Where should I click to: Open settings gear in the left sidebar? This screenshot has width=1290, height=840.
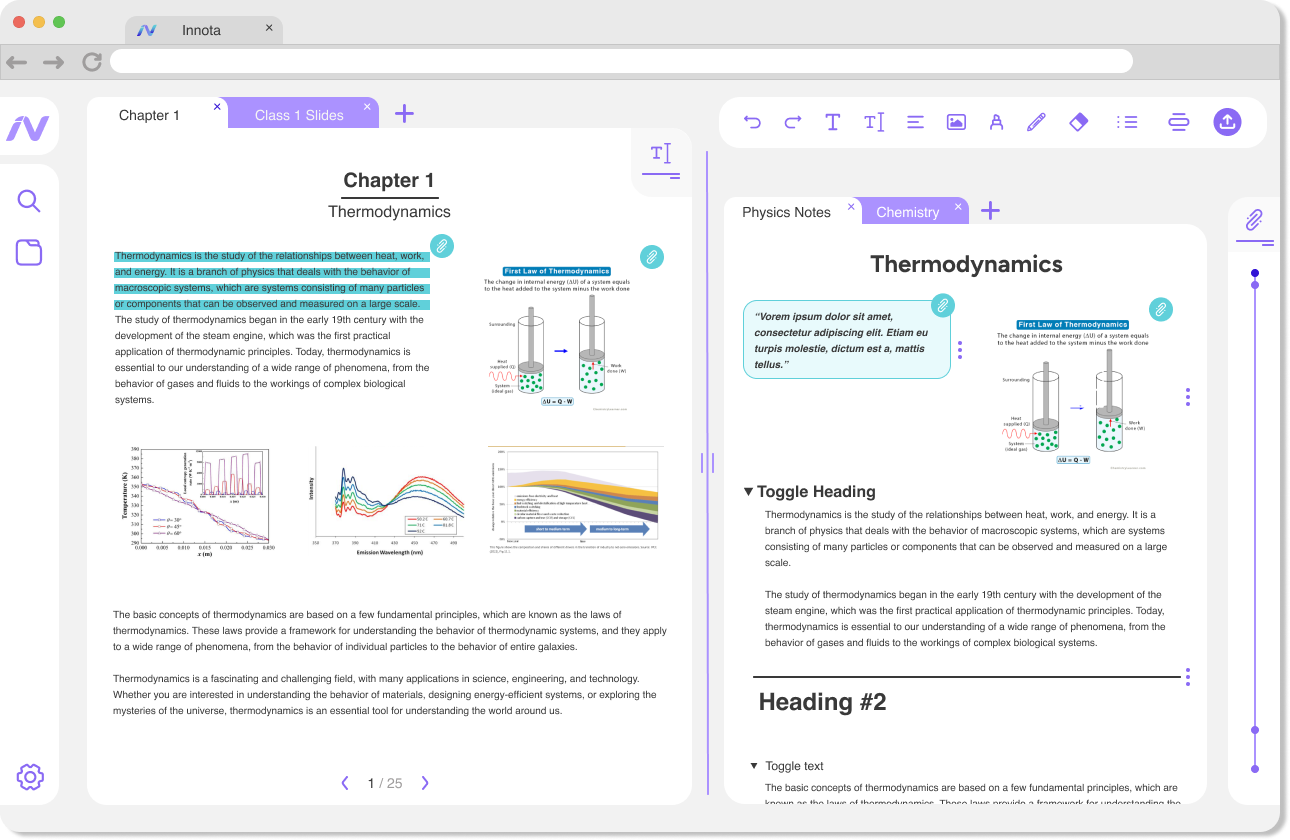(x=30, y=777)
